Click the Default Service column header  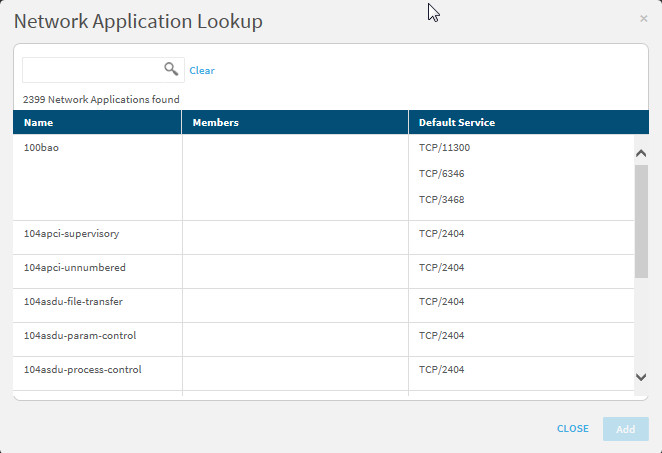pyautogui.click(x=457, y=122)
